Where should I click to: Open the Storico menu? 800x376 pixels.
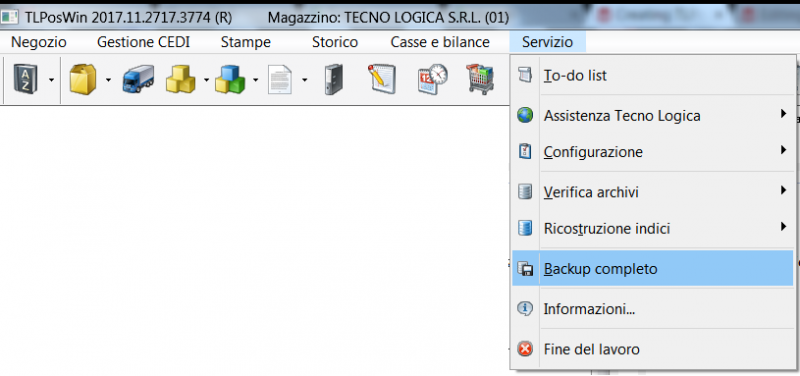point(335,42)
